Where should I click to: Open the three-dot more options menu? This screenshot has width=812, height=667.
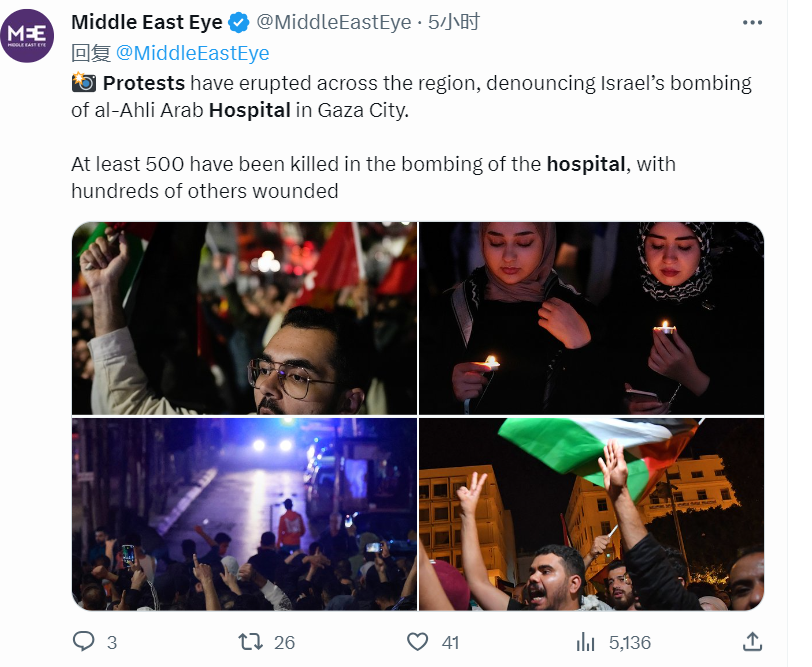[752, 23]
